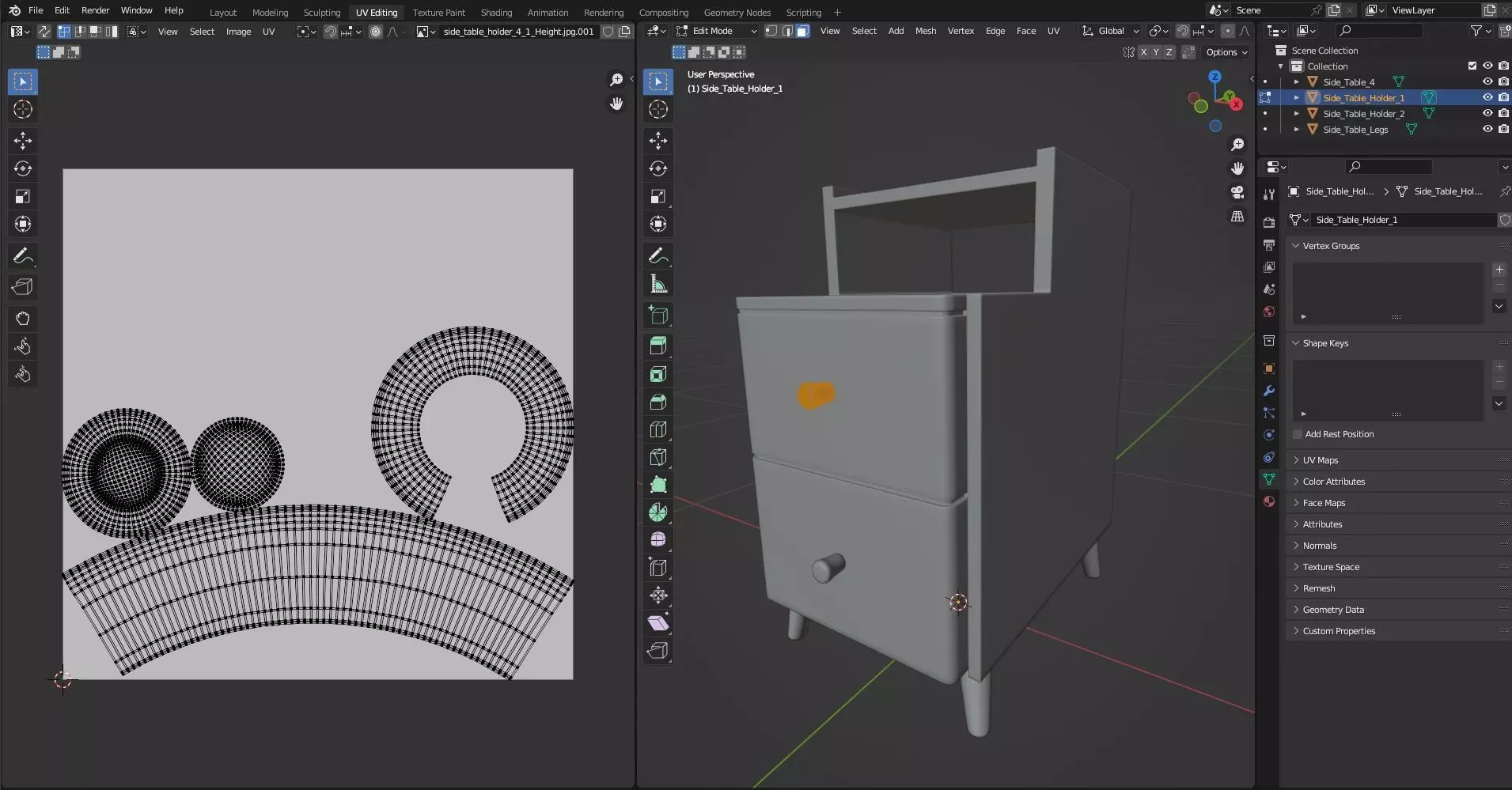Hide Side_Table_Holder_1 in viewport
This screenshot has height=790, width=1512.
tap(1487, 97)
